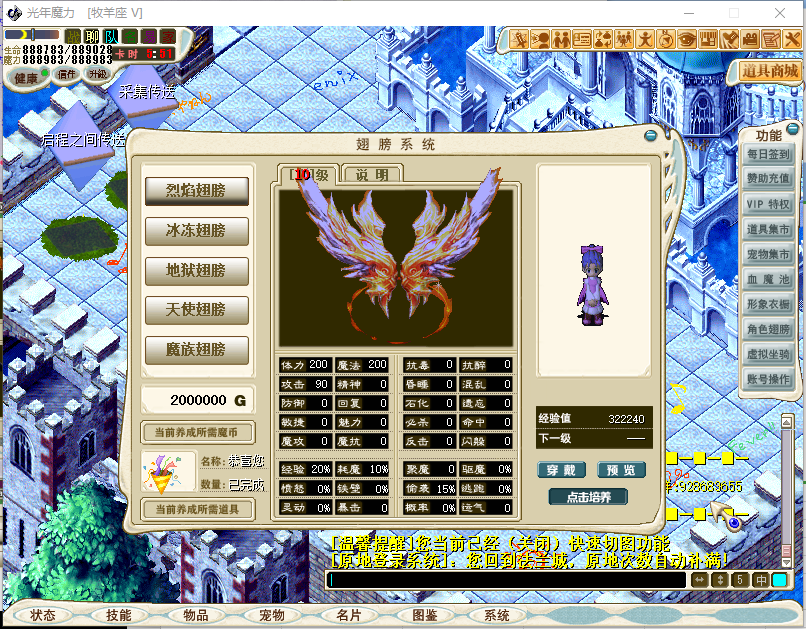Click the pointing-figure icon in the top toolbar

point(519,39)
